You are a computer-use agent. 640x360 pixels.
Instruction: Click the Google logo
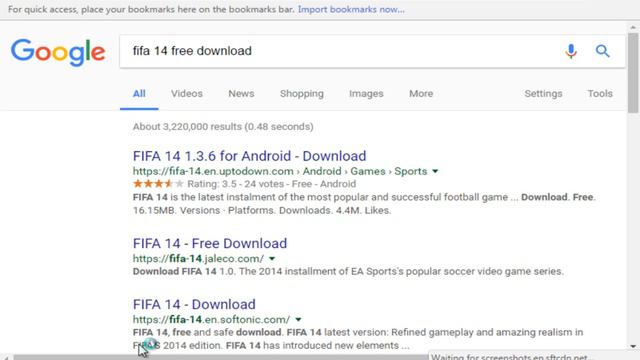(58, 52)
